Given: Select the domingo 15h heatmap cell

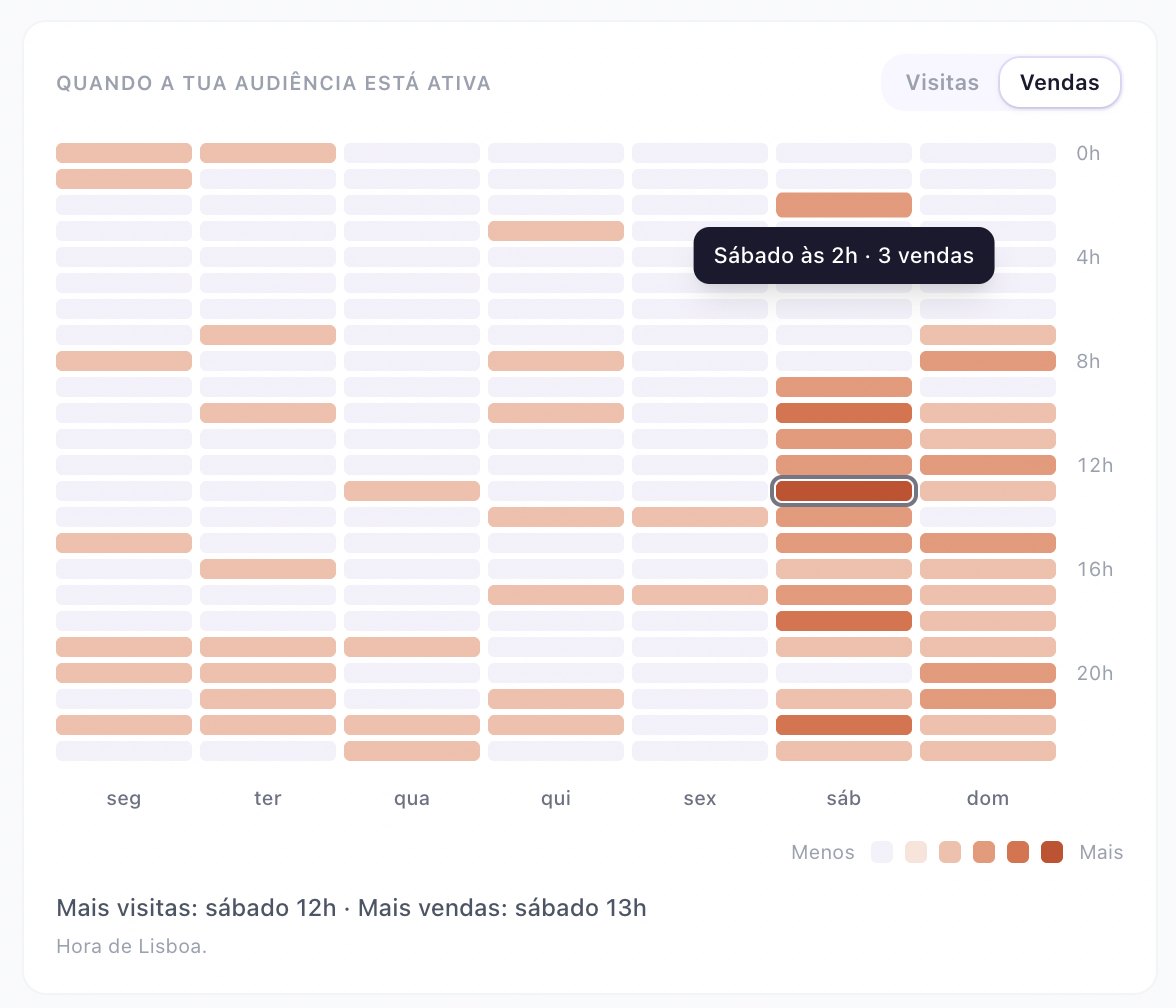Looking at the screenshot, I should click(988, 543).
